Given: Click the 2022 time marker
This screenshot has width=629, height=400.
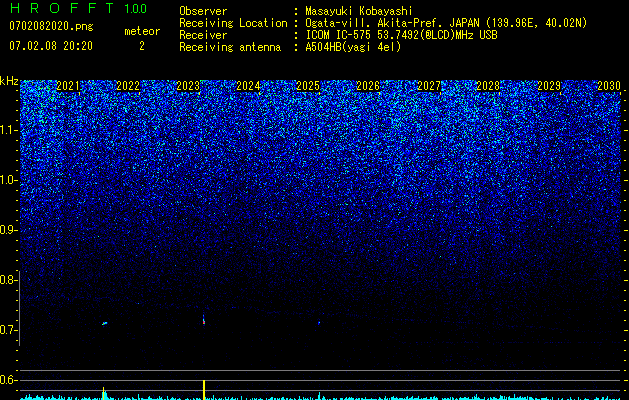Looking at the screenshot, I should (128, 86).
